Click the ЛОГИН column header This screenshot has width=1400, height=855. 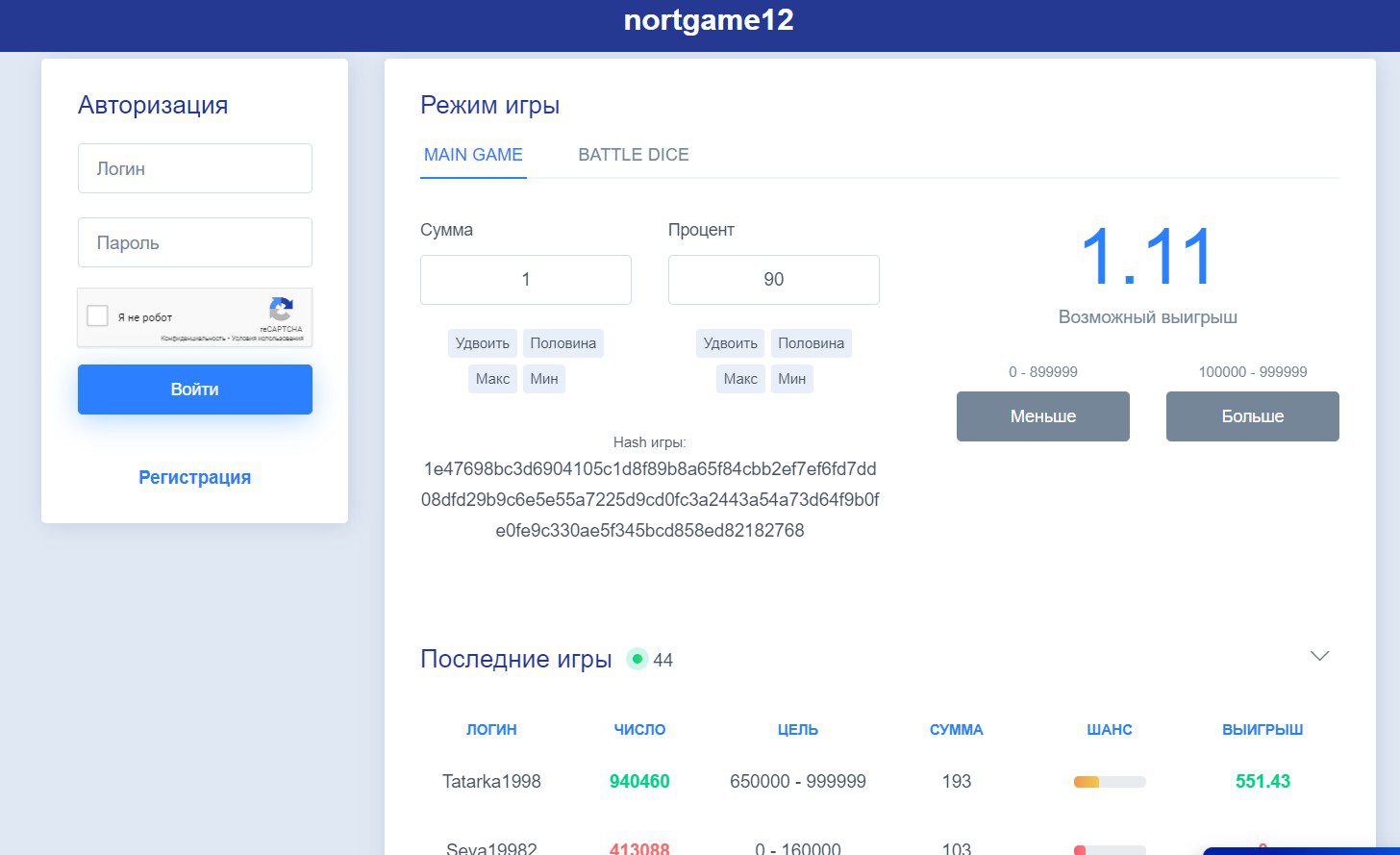tap(491, 730)
